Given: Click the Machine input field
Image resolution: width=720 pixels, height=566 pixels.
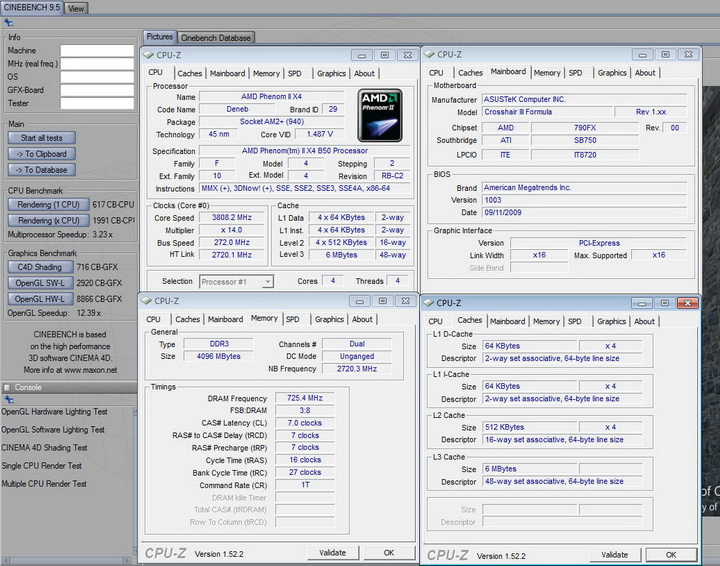Looking at the screenshot, I should point(97,50).
